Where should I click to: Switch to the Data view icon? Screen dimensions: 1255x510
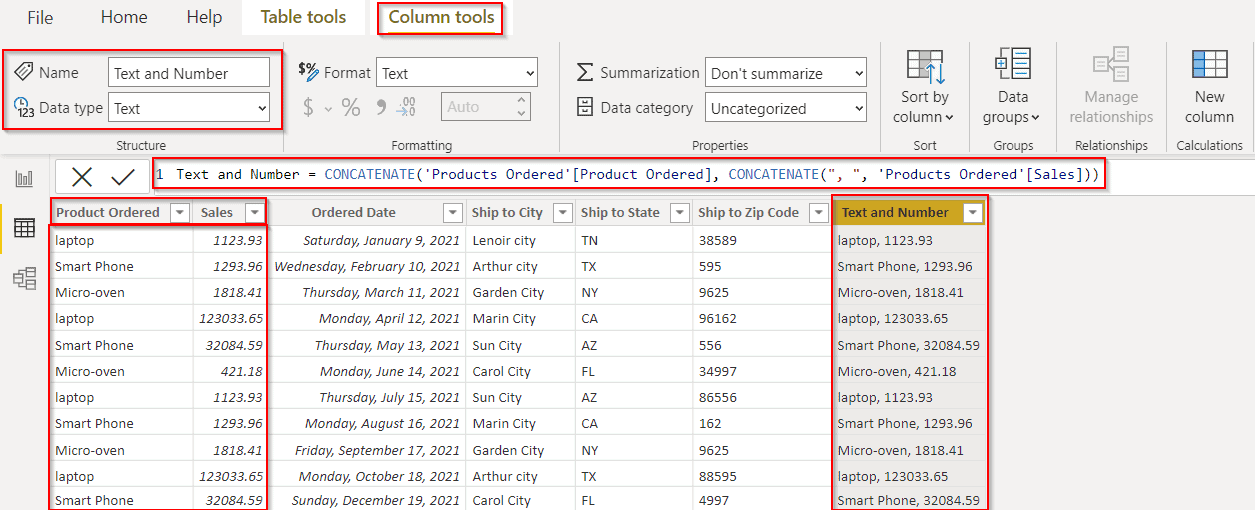click(x=24, y=228)
